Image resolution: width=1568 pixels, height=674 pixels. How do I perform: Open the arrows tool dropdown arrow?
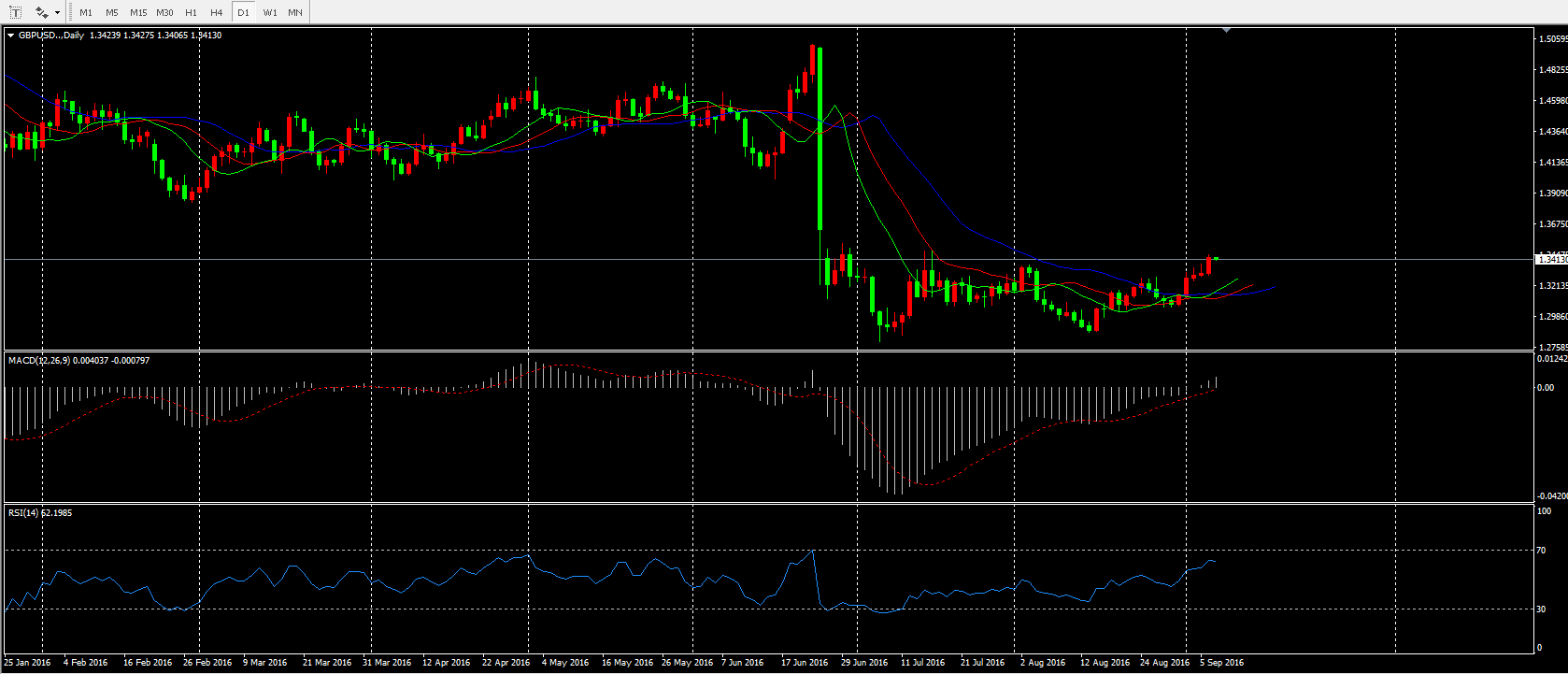click(x=58, y=12)
